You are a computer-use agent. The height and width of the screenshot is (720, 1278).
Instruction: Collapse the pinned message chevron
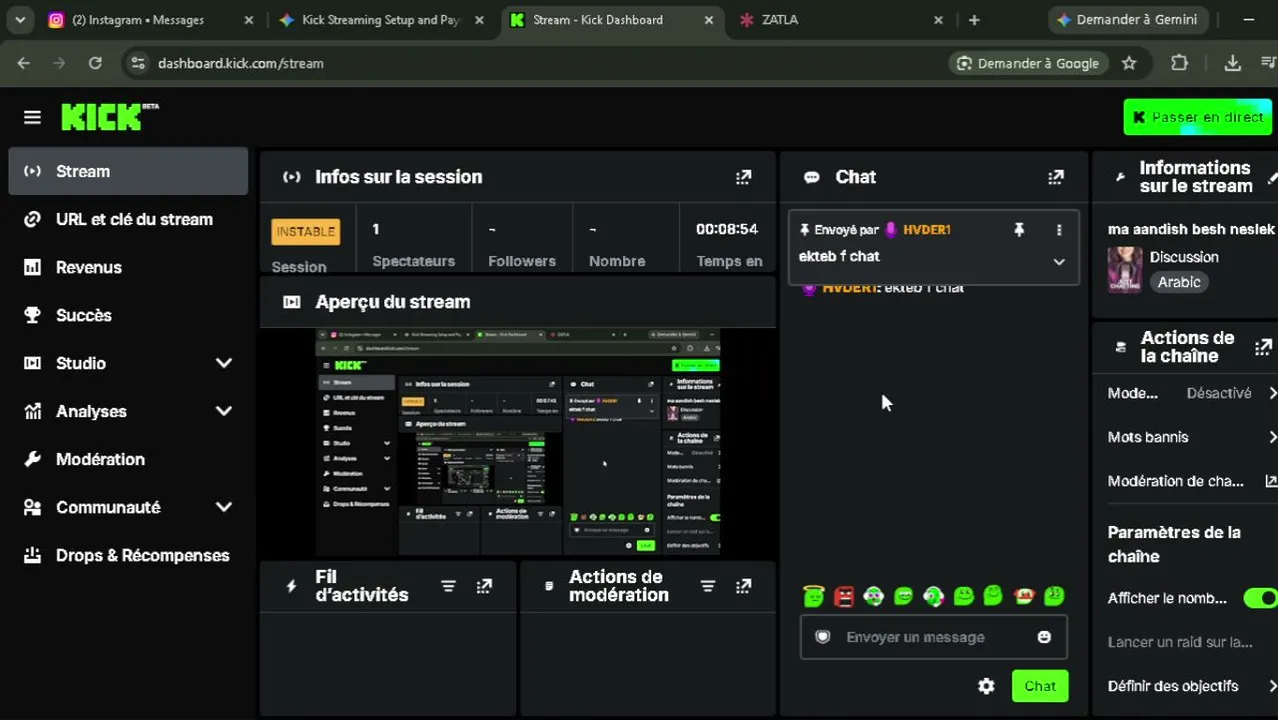[x=1059, y=262]
